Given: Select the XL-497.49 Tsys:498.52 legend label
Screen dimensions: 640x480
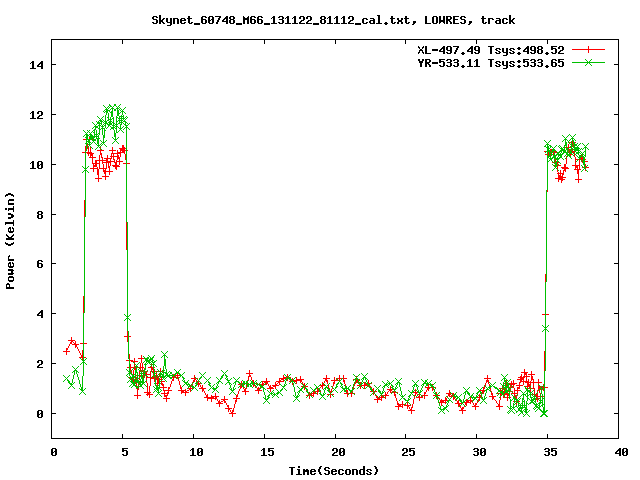Looking at the screenshot, I should (491, 50).
